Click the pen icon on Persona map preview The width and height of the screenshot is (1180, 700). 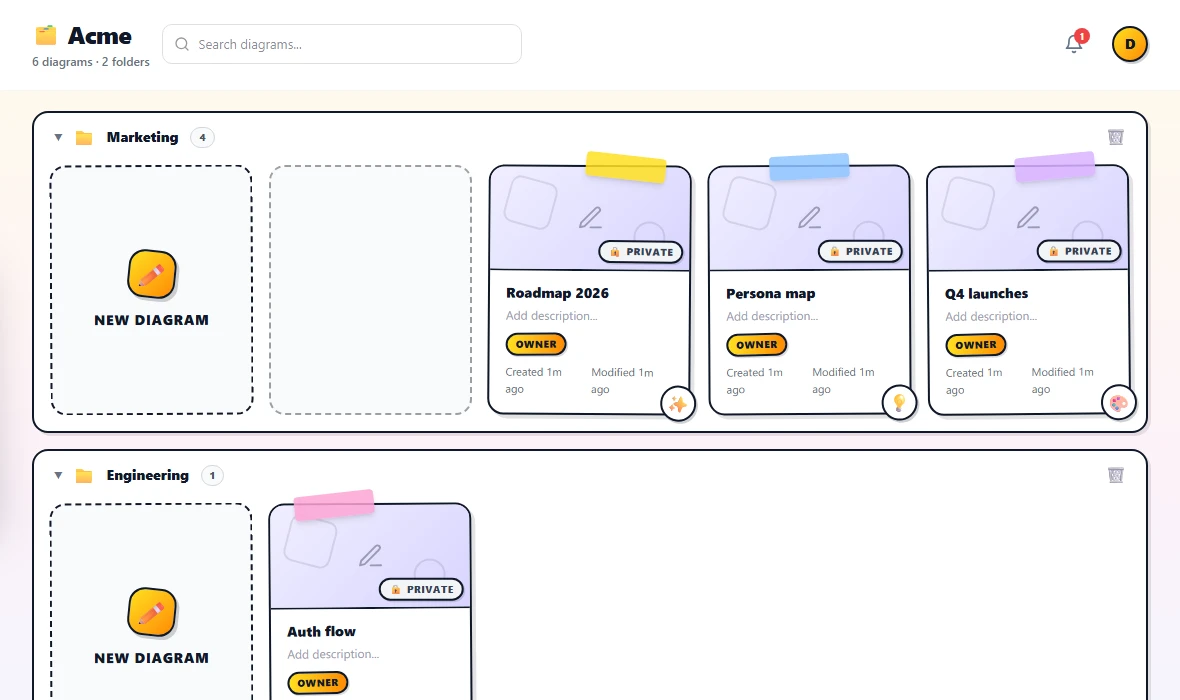coord(810,218)
